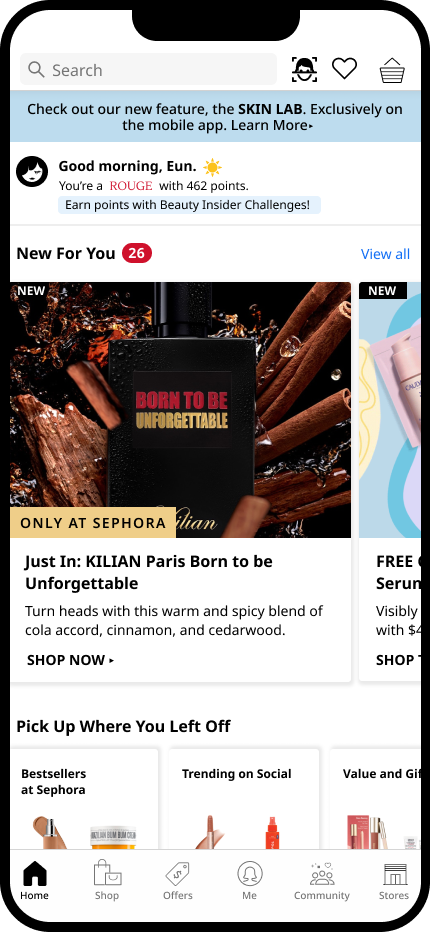This screenshot has height=932, width=430.
Task: Open the face scan icon
Action: 304,70
